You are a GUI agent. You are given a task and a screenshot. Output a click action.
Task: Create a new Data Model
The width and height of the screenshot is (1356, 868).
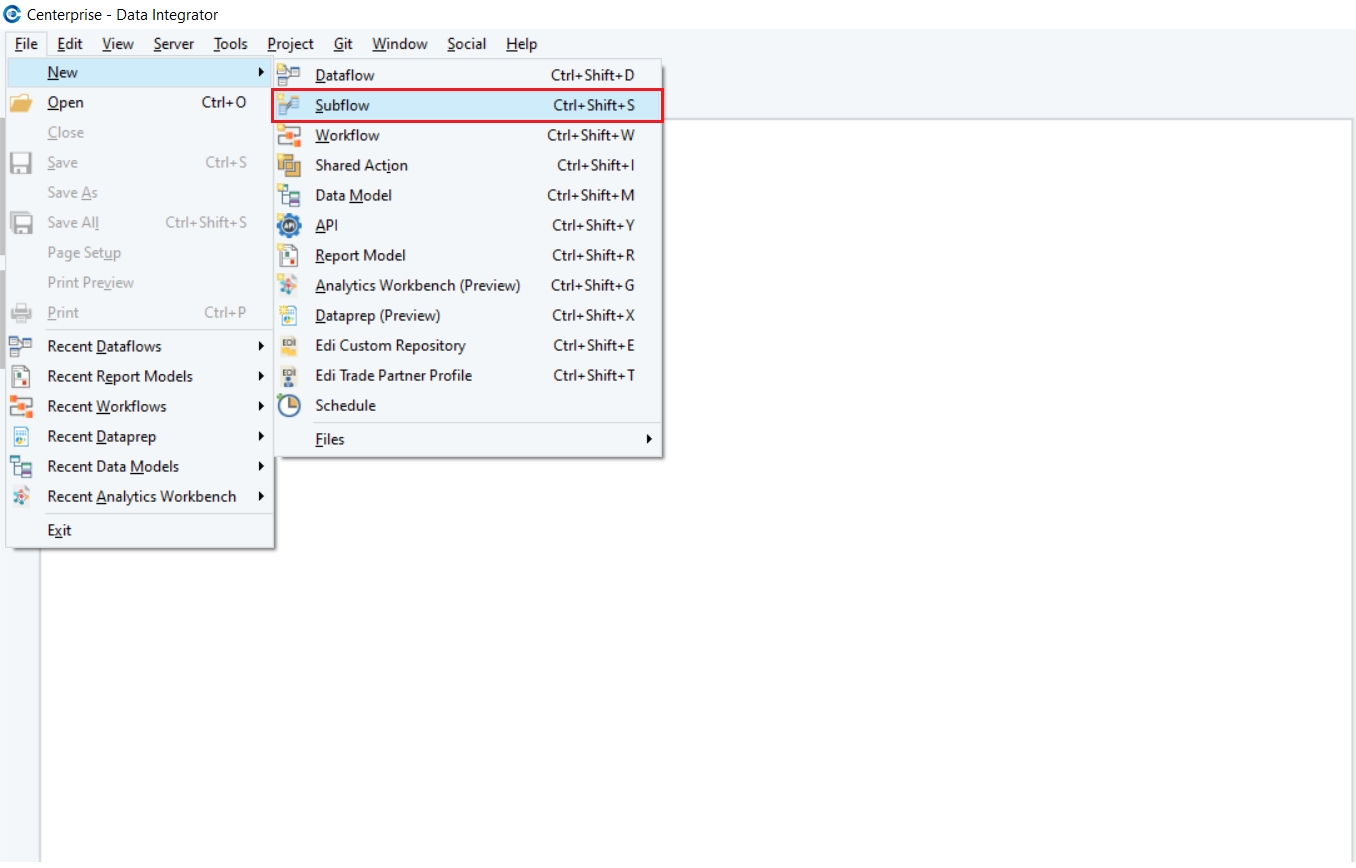[x=467, y=195]
